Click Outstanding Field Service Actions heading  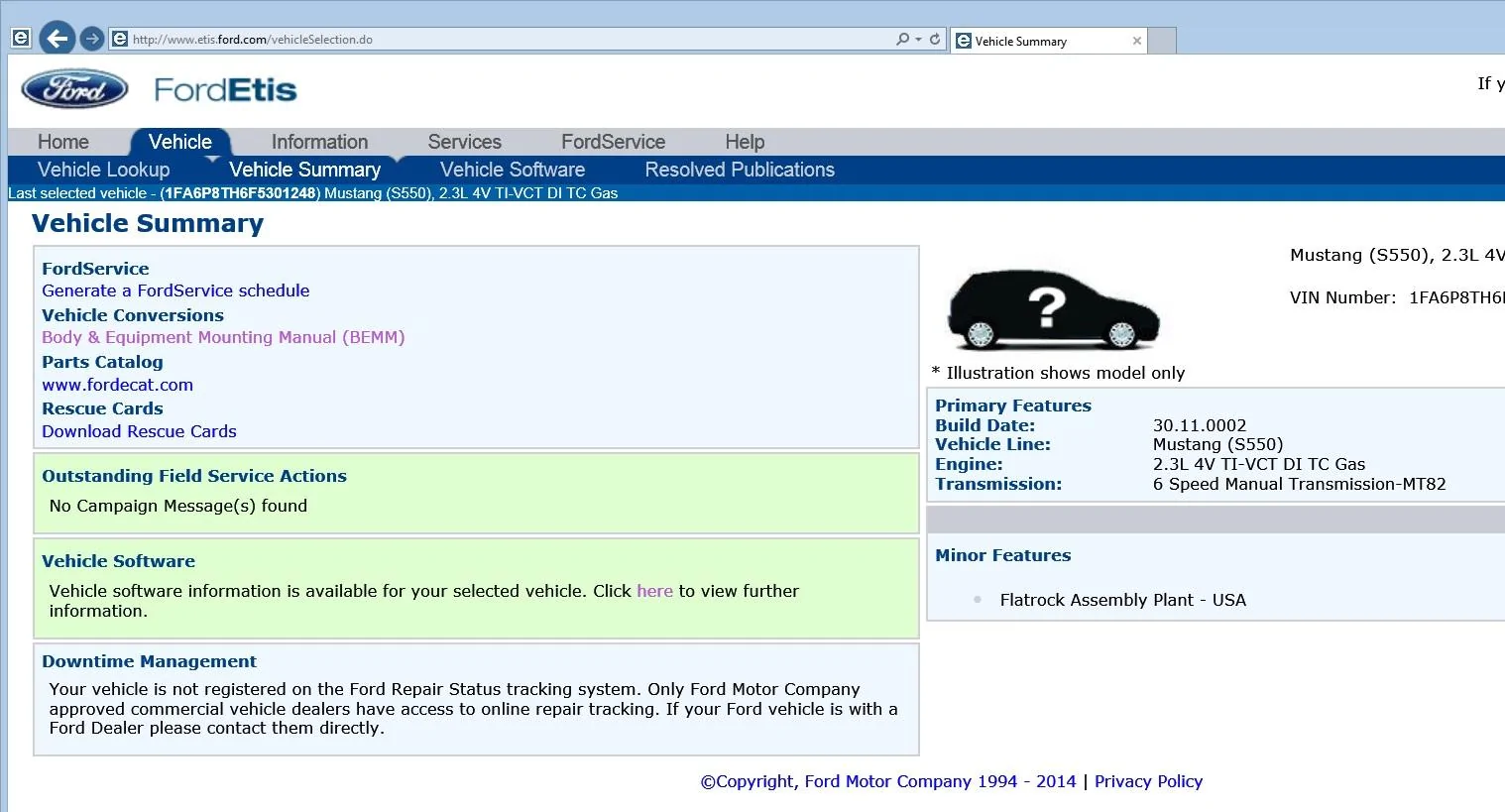click(x=194, y=476)
